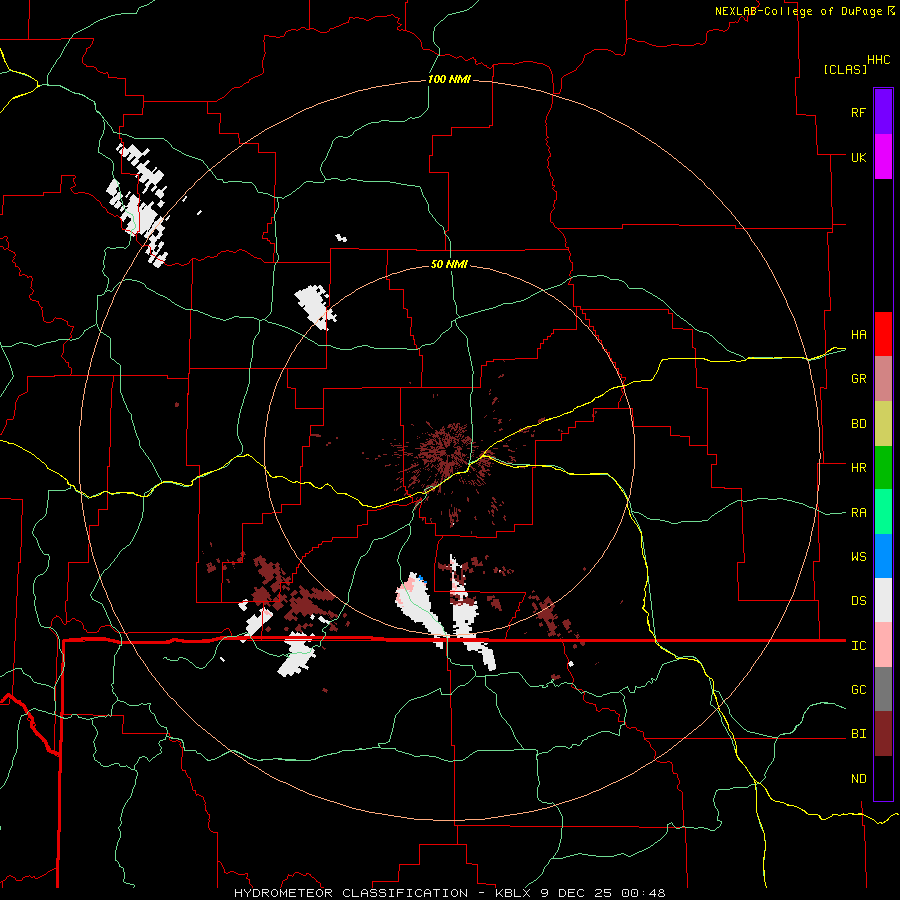Click the ND legend label
The height and width of the screenshot is (900, 900).
pos(858,779)
